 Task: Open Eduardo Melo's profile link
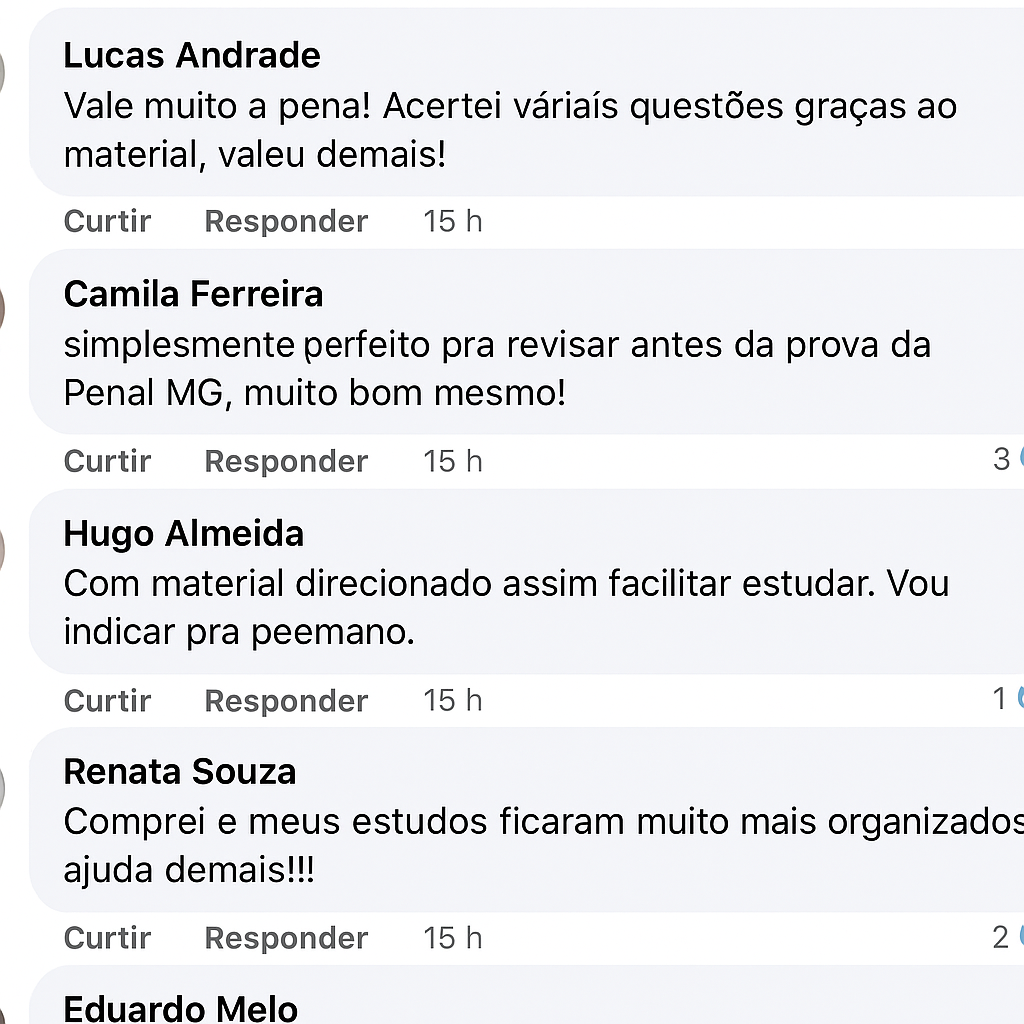(x=180, y=1009)
